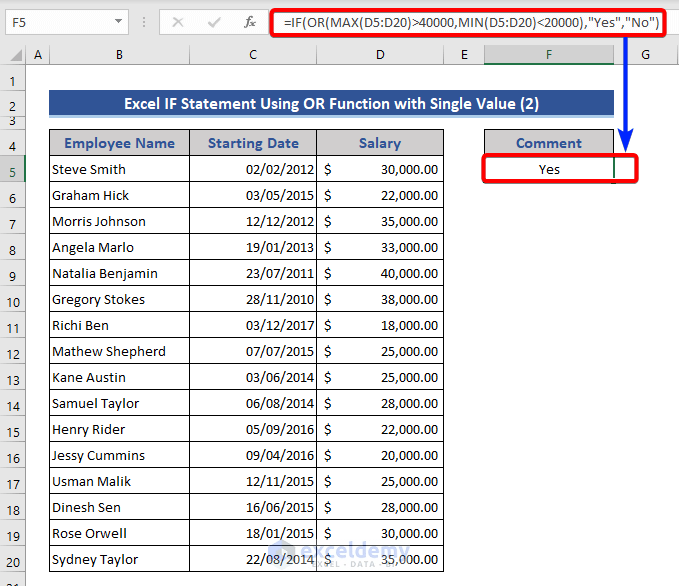Click in the Name Box showing F5

tap(67, 22)
